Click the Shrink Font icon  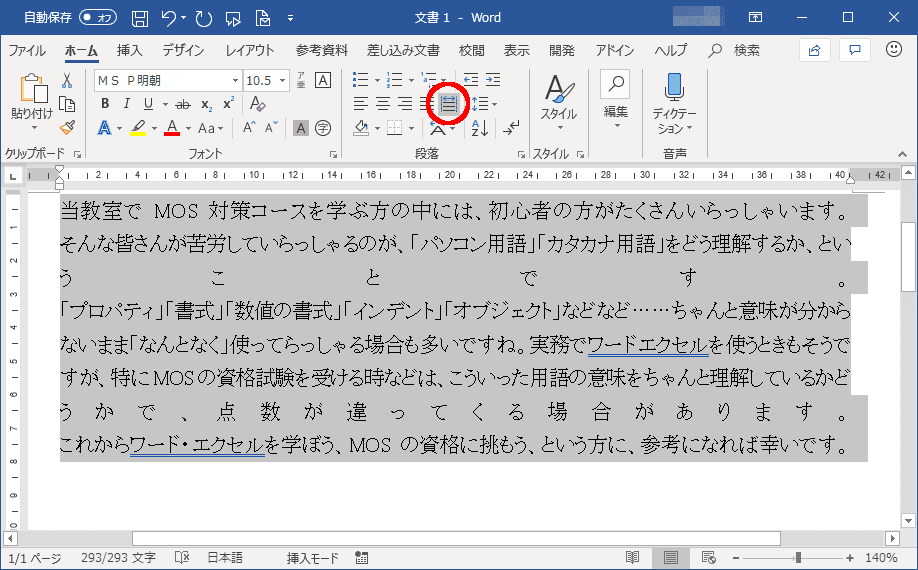(270, 128)
